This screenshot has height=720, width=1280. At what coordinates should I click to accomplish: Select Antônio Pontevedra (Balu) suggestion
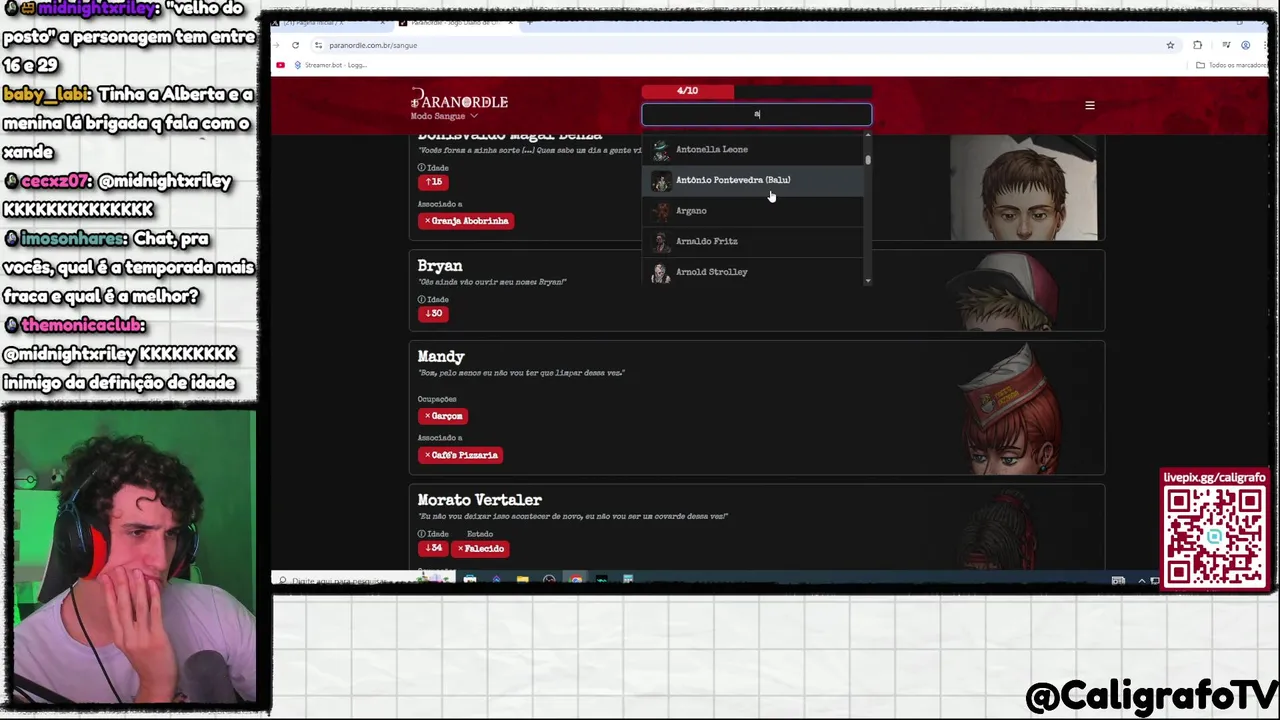[753, 180]
